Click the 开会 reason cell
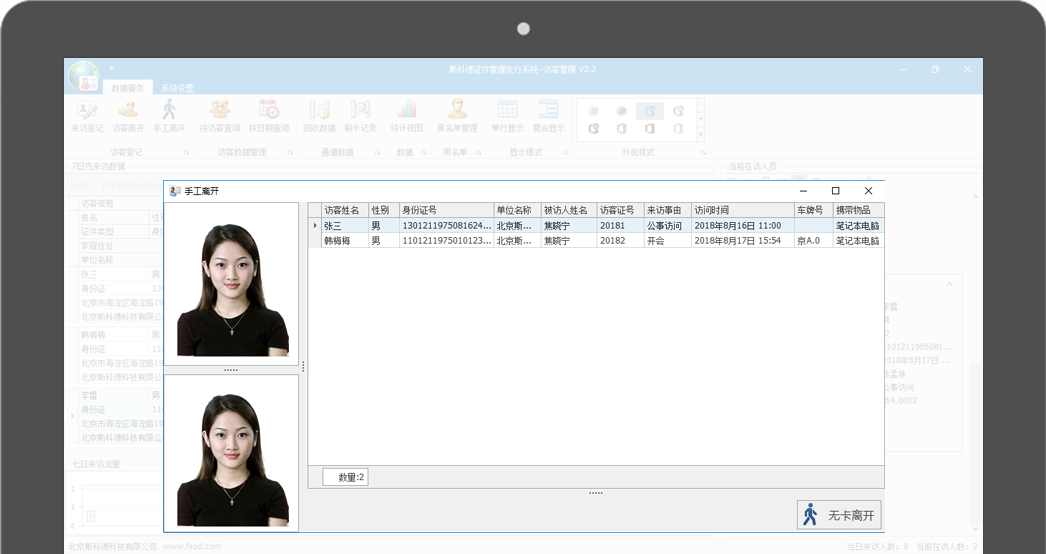1046x554 pixels. point(667,240)
